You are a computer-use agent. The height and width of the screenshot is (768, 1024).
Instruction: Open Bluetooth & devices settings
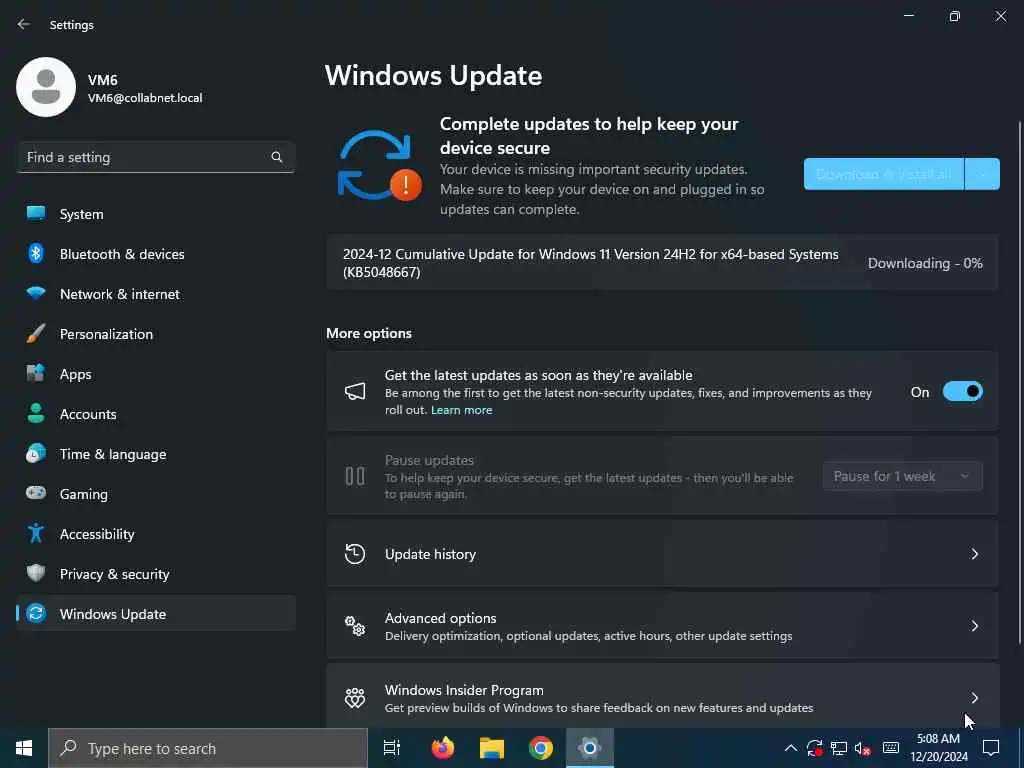tap(155, 253)
